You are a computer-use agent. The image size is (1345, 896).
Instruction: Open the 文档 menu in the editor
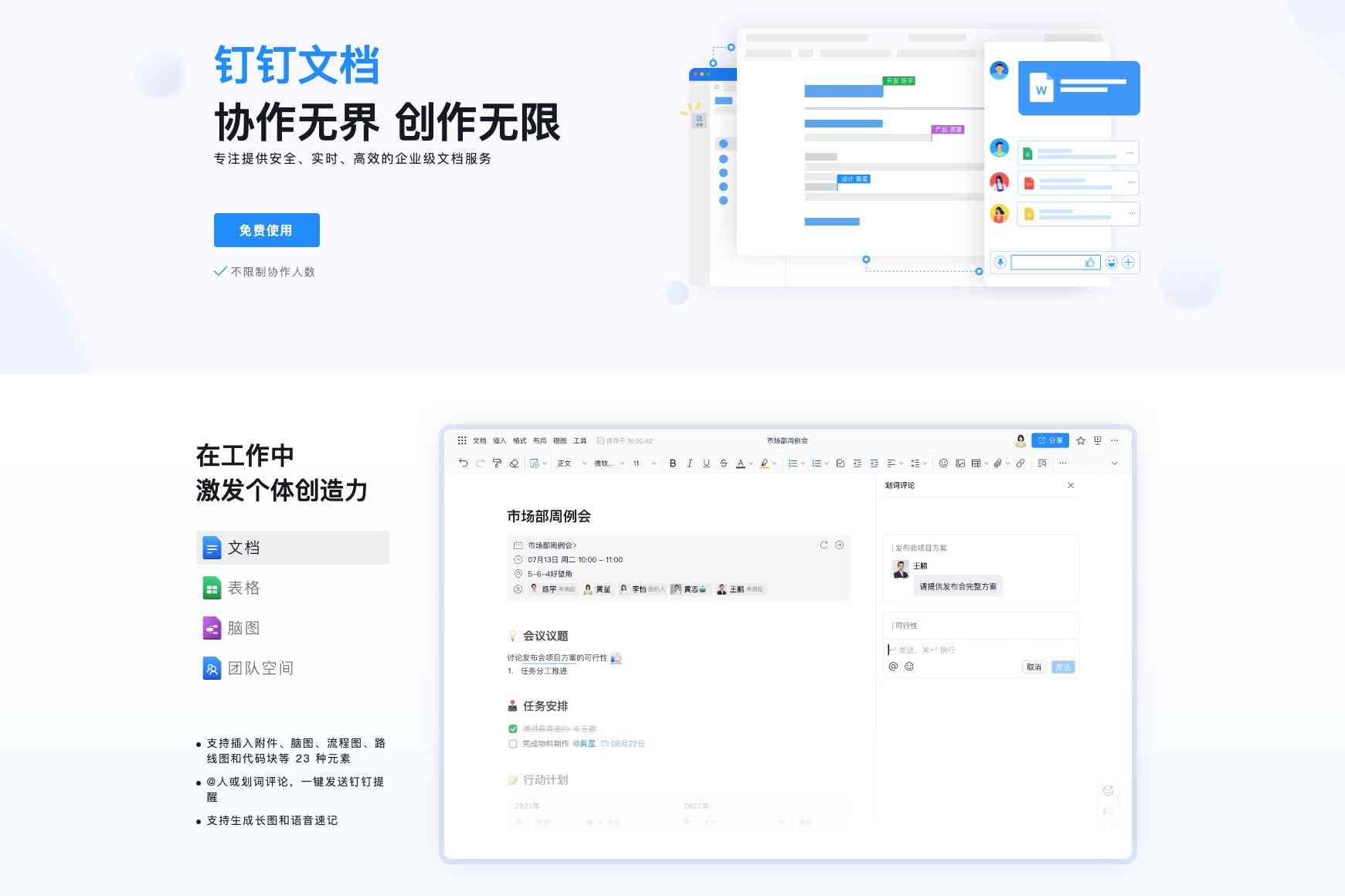click(480, 440)
